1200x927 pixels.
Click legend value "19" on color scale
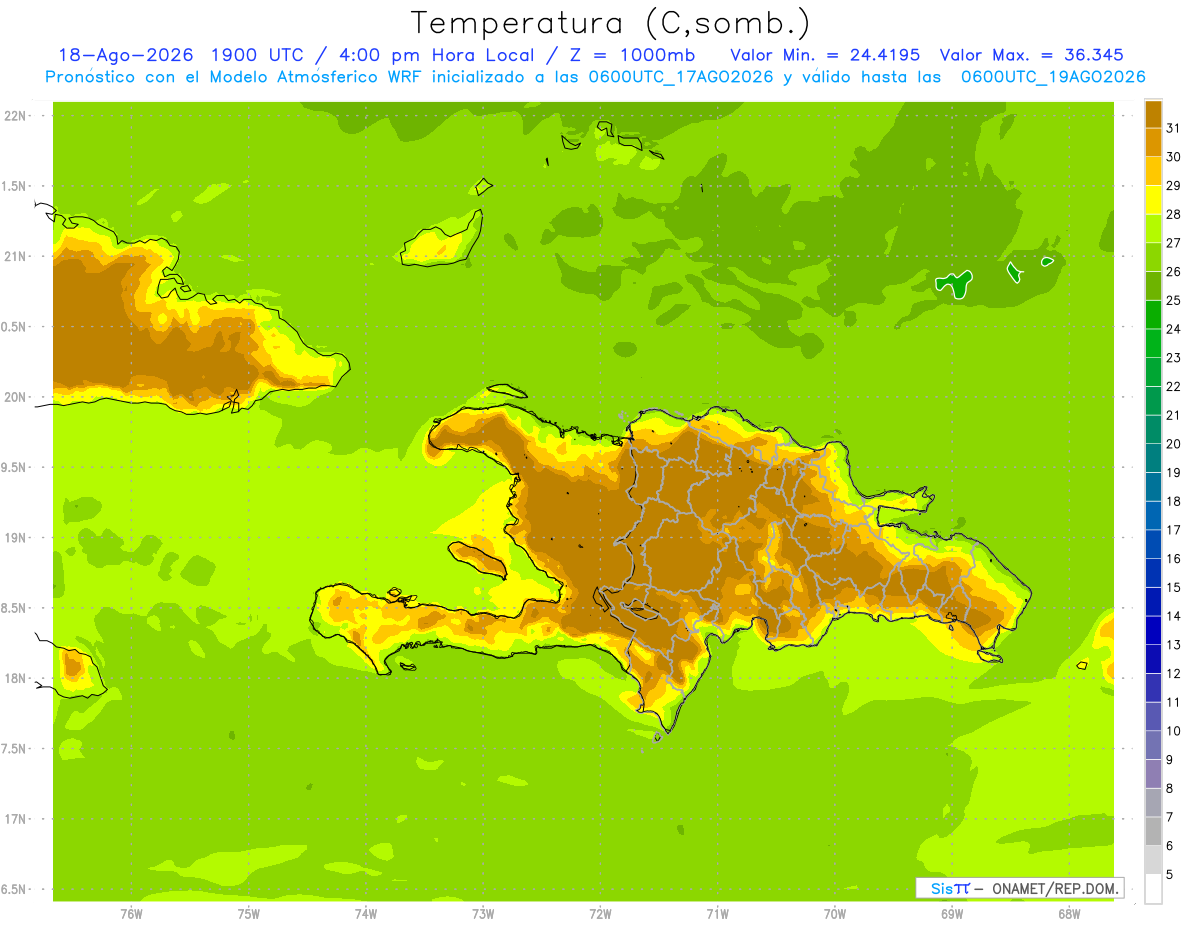[1173, 472]
